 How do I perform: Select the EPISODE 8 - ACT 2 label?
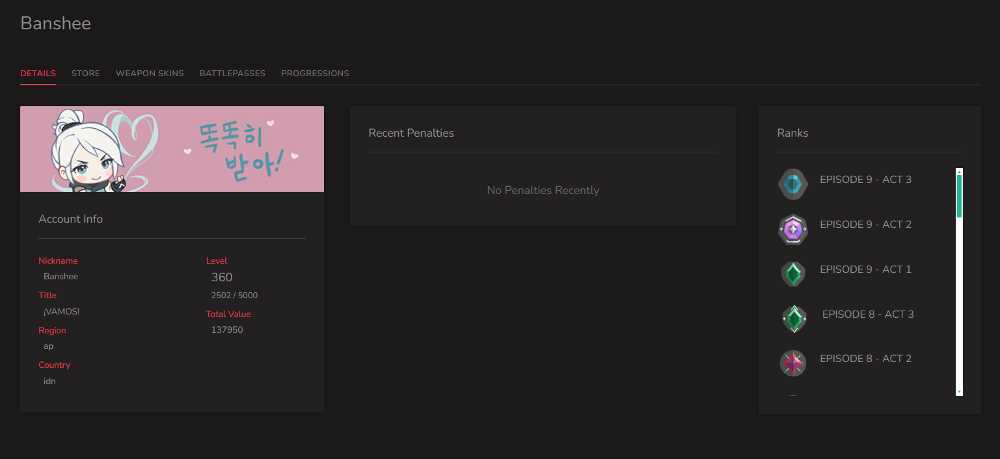(865, 359)
